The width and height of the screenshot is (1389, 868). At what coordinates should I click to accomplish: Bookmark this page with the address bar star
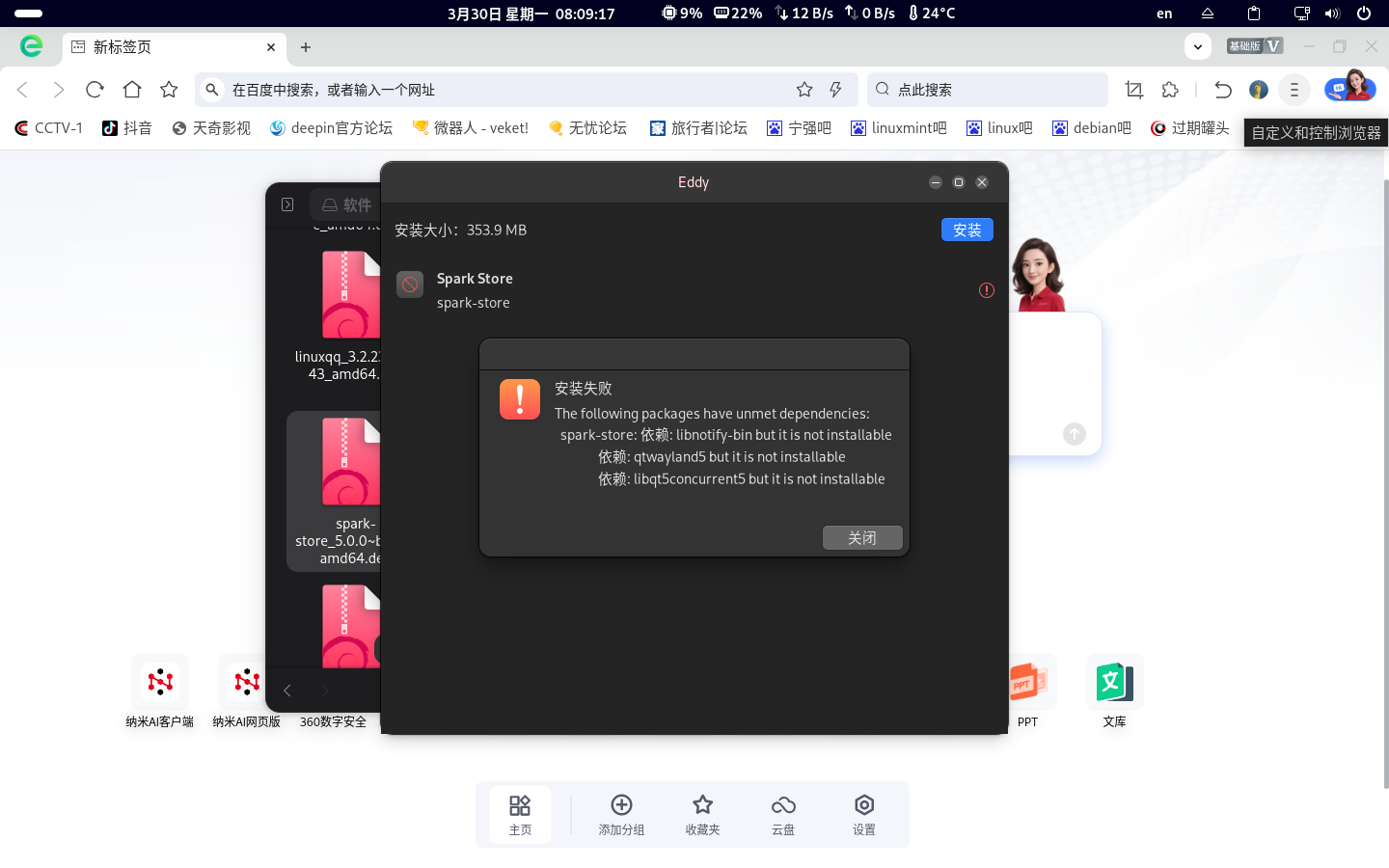[803, 88]
